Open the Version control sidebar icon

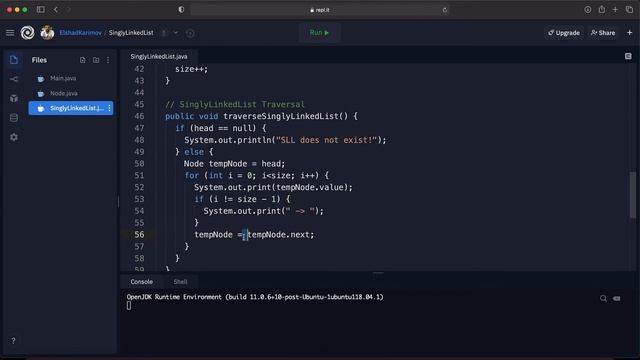[14, 79]
